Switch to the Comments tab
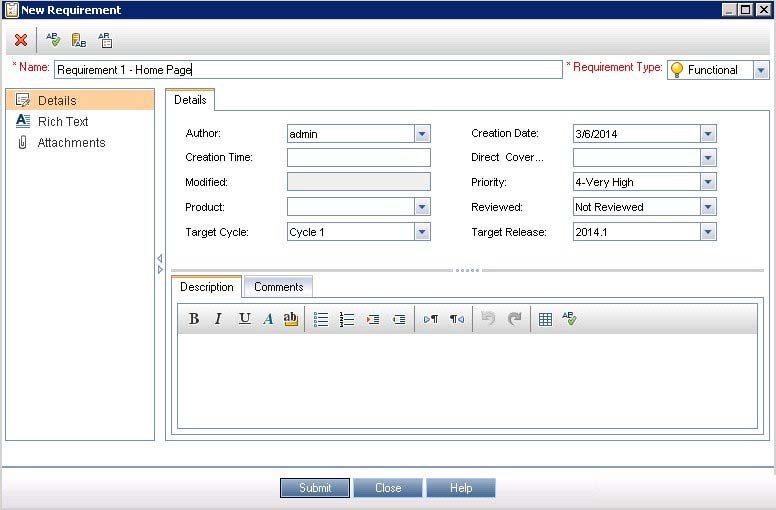 coord(279,287)
